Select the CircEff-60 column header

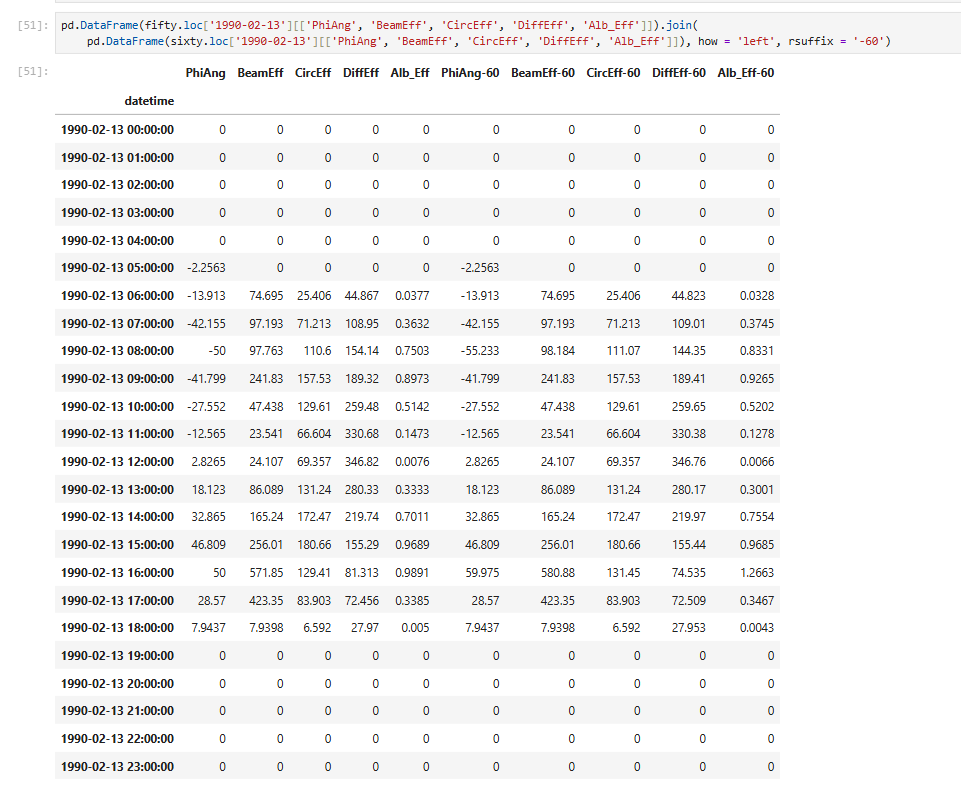(615, 73)
